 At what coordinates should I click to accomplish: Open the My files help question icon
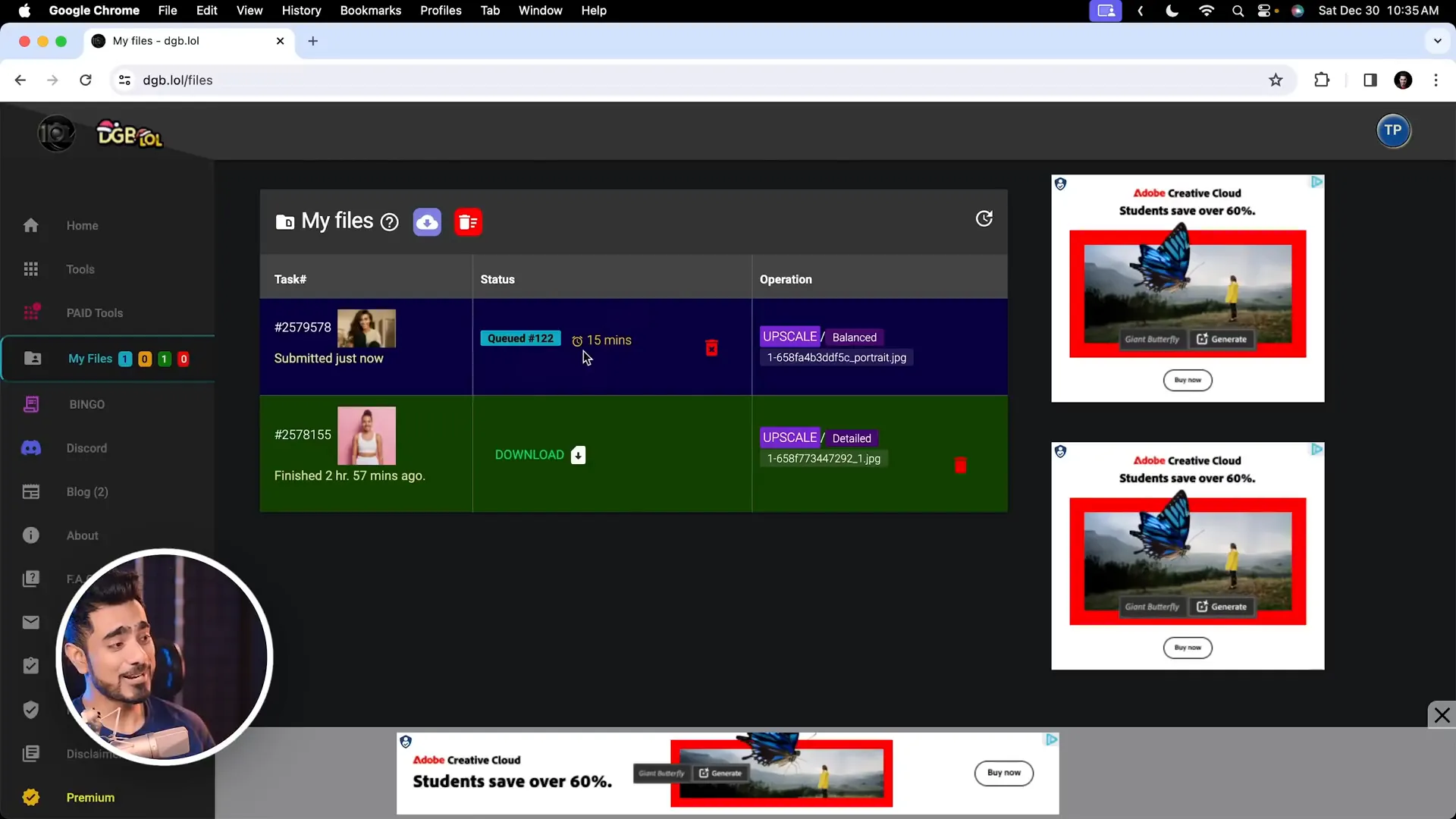pos(389,222)
